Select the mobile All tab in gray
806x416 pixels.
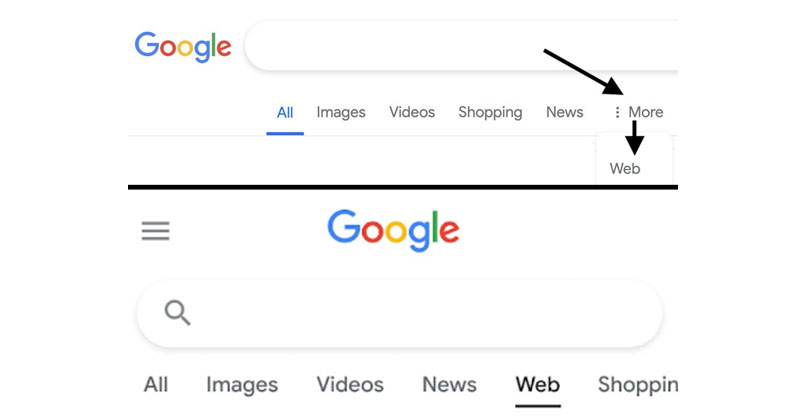156,384
